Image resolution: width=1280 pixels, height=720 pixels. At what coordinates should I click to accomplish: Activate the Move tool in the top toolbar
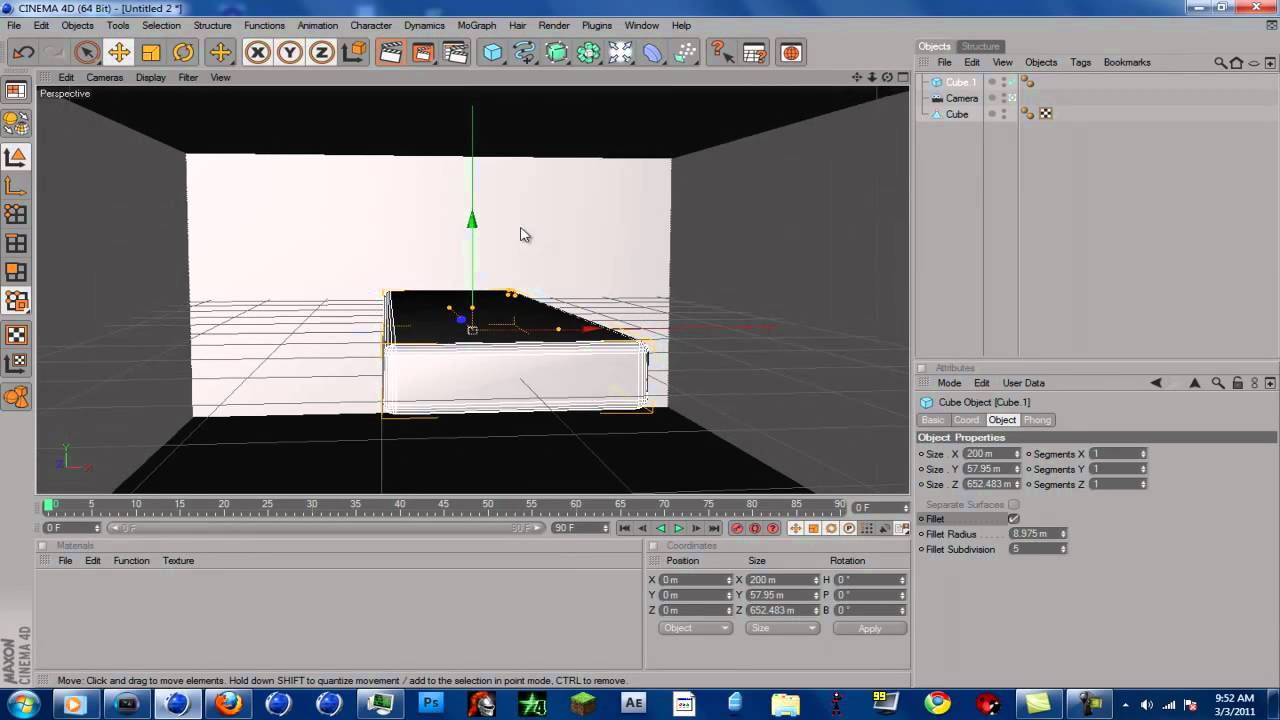tap(119, 53)
